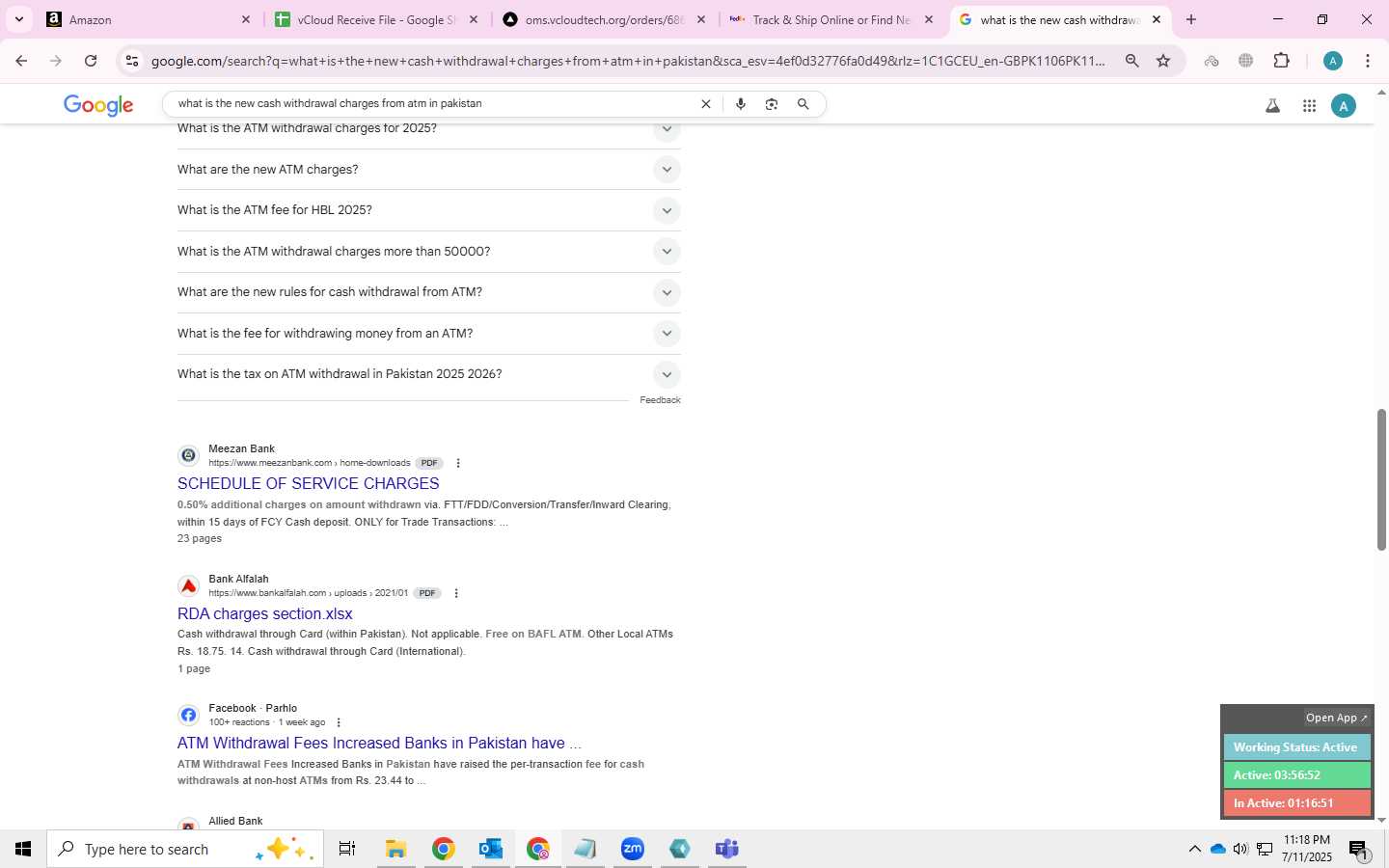Click the 'In Active: 01:16:51' timer

coord(1295,803)
